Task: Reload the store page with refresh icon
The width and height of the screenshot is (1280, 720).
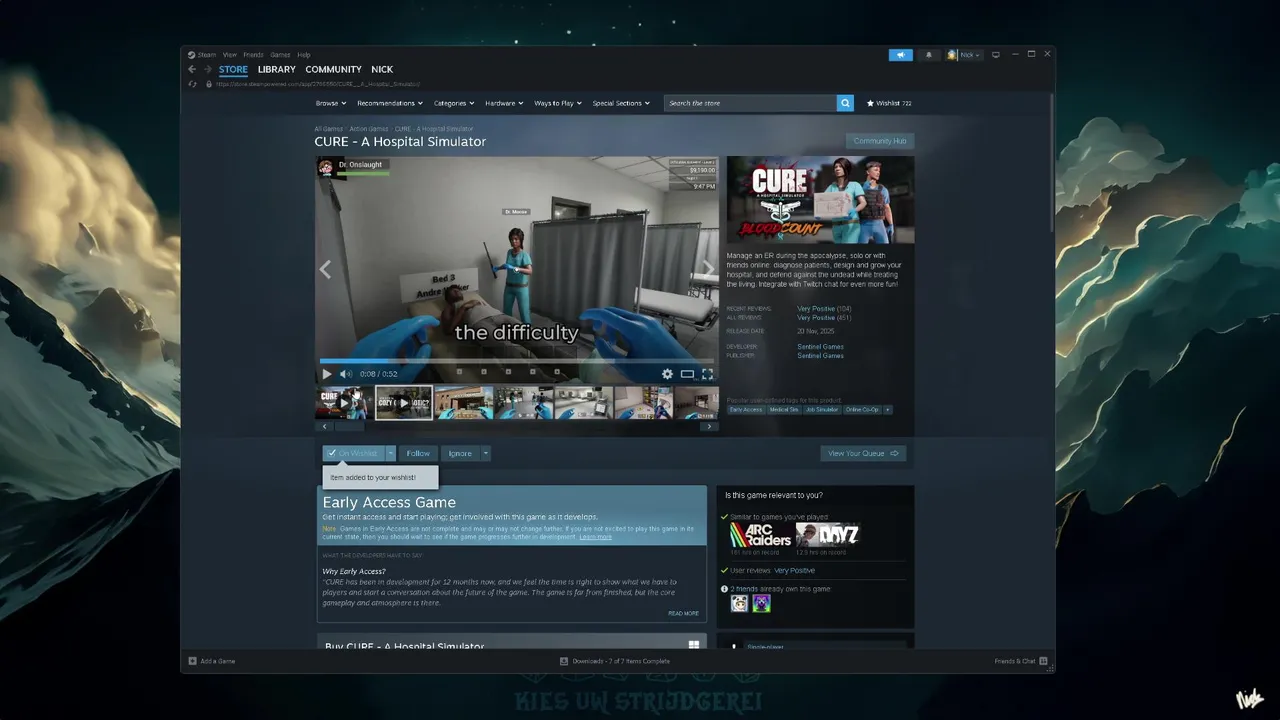Action: coord(193,84)
